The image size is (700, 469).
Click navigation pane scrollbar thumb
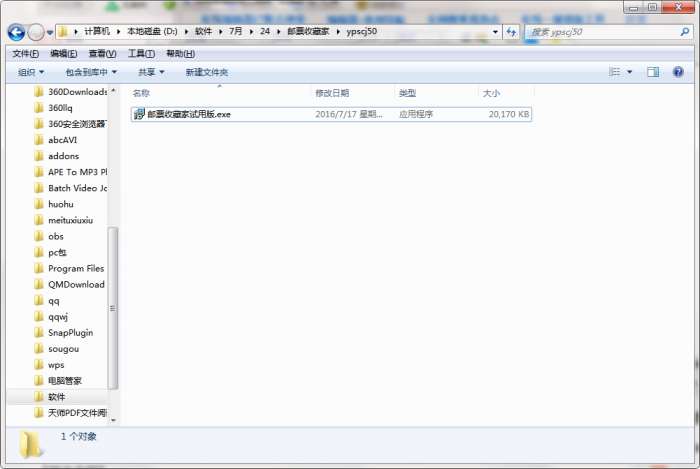click(x=112, y=308)
